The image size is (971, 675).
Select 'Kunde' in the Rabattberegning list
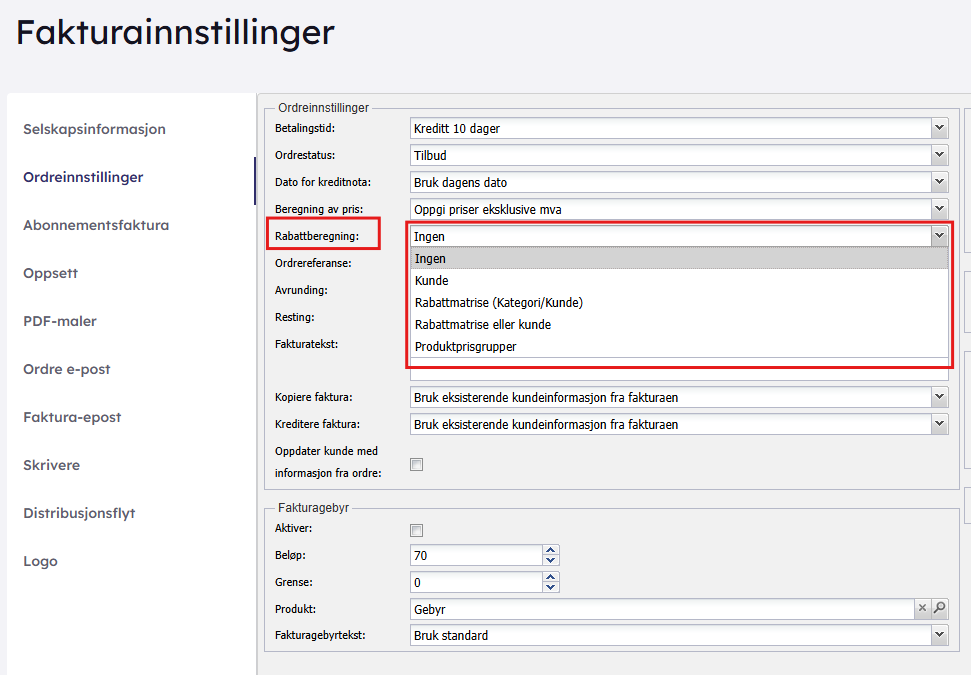pyautogui.click(x=431, y=281)
